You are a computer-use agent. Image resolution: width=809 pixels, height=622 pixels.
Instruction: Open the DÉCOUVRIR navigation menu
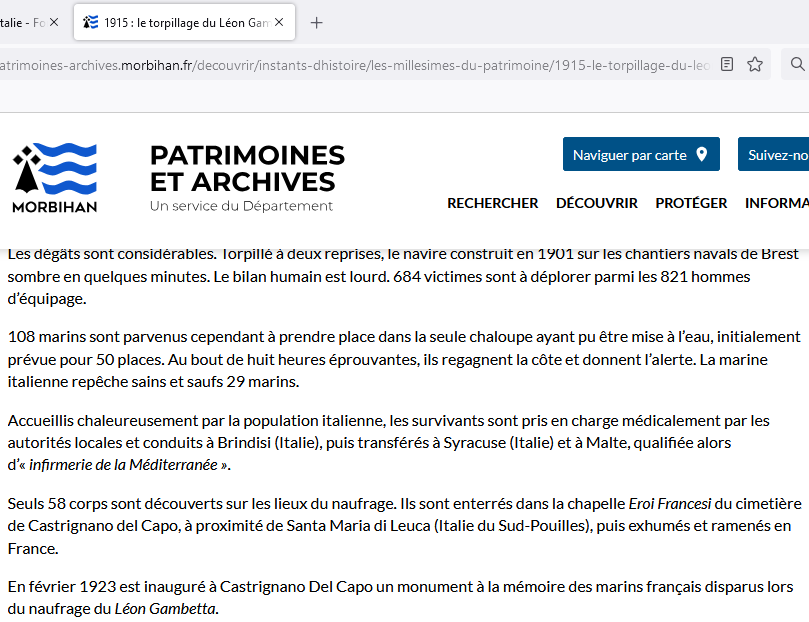[596, 203]
